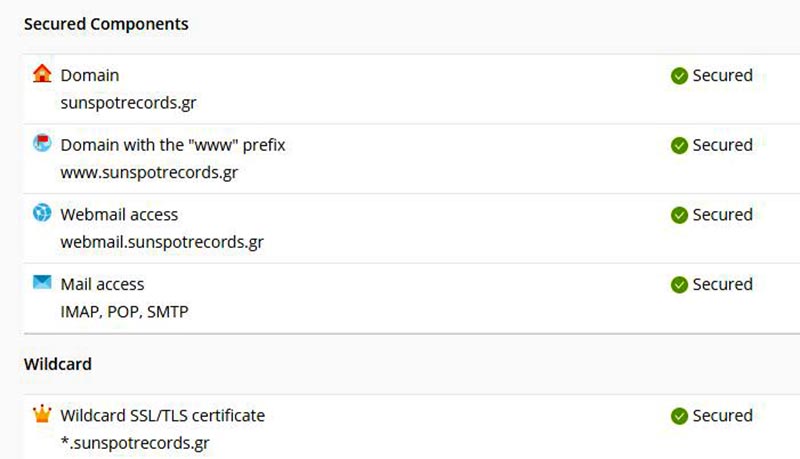Click the green checkmark beside Domain
Viewport: 800px width, 459px height.
[x=679, y=76]
